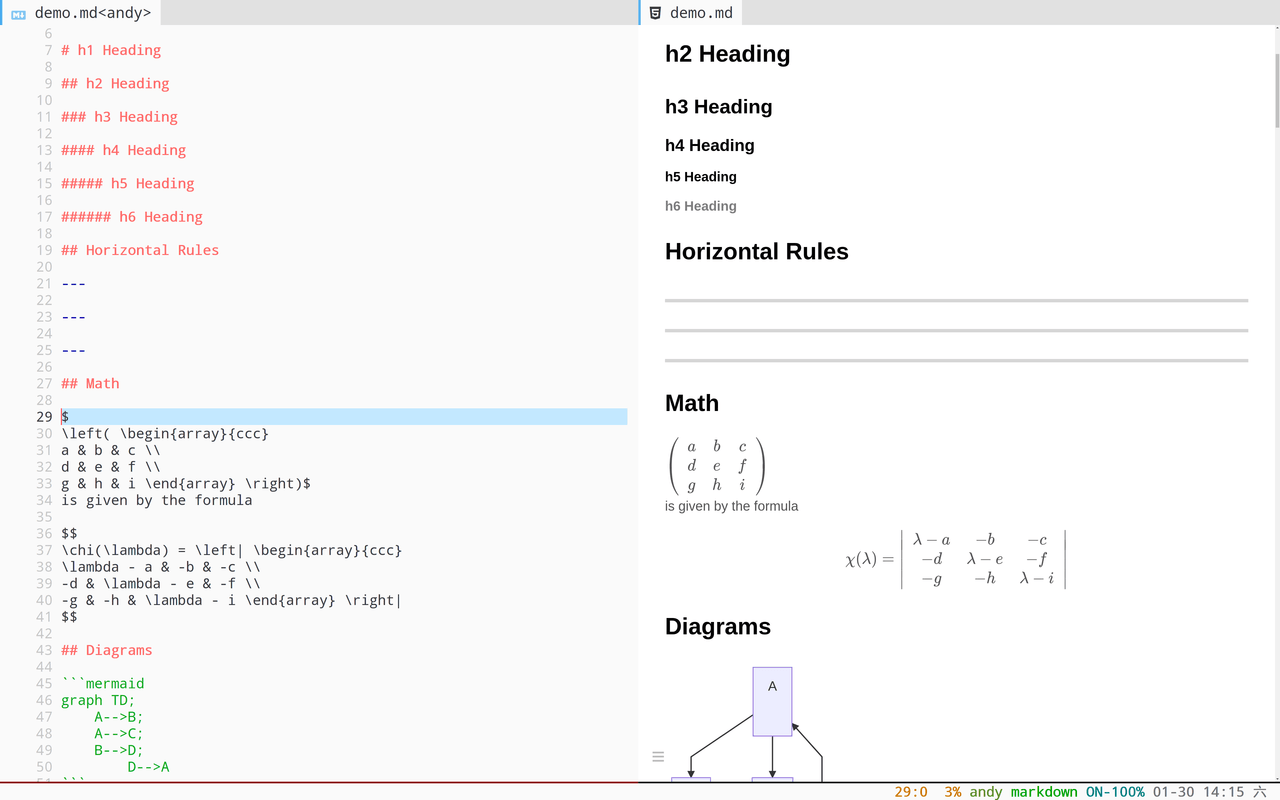Click 'Horizontal Rules' heading in the preview
This screenshot has width=1280, height=800.
click(757, 252)
